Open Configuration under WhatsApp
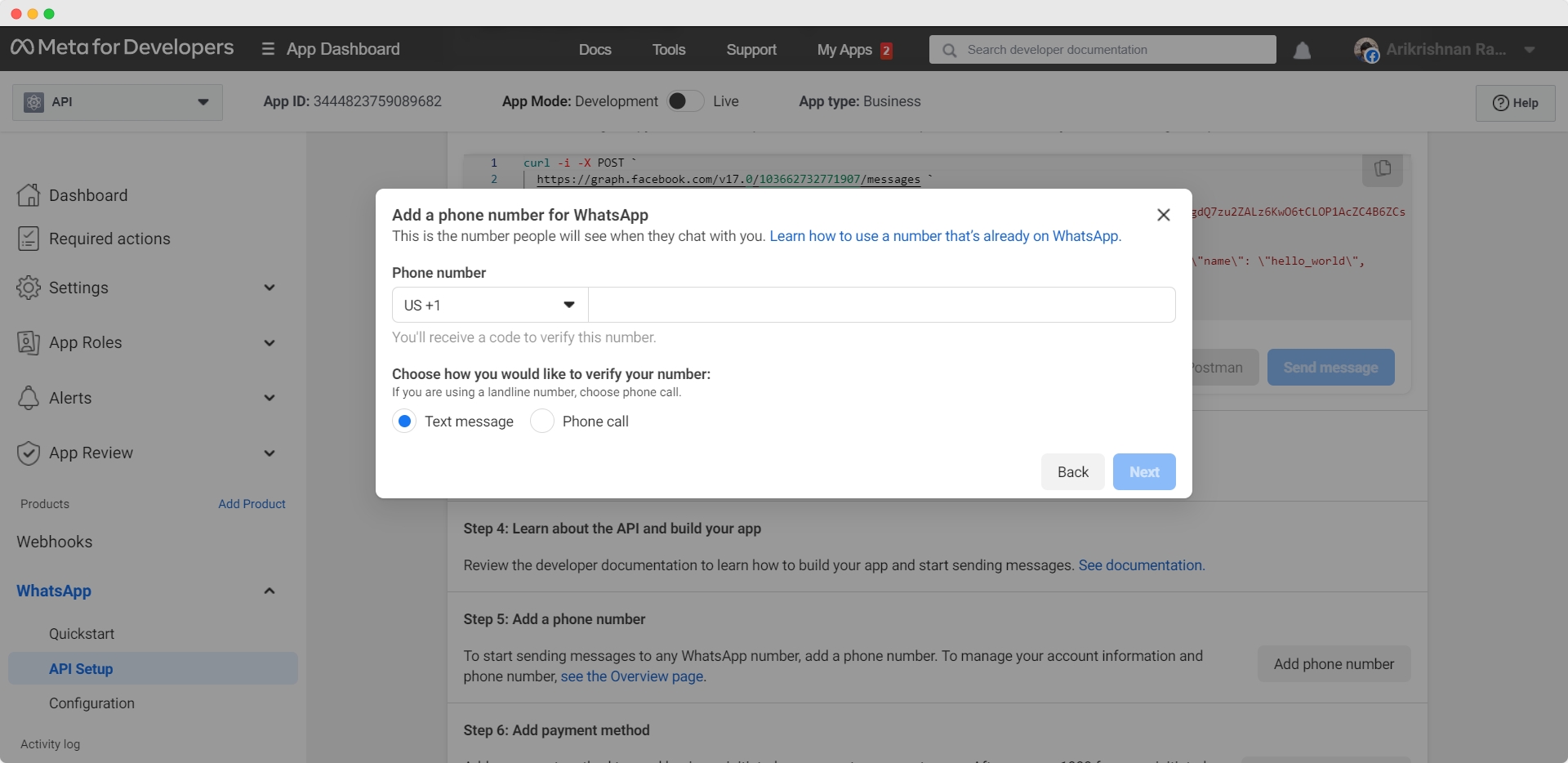The image size is (1568, 763). (91, 703)
